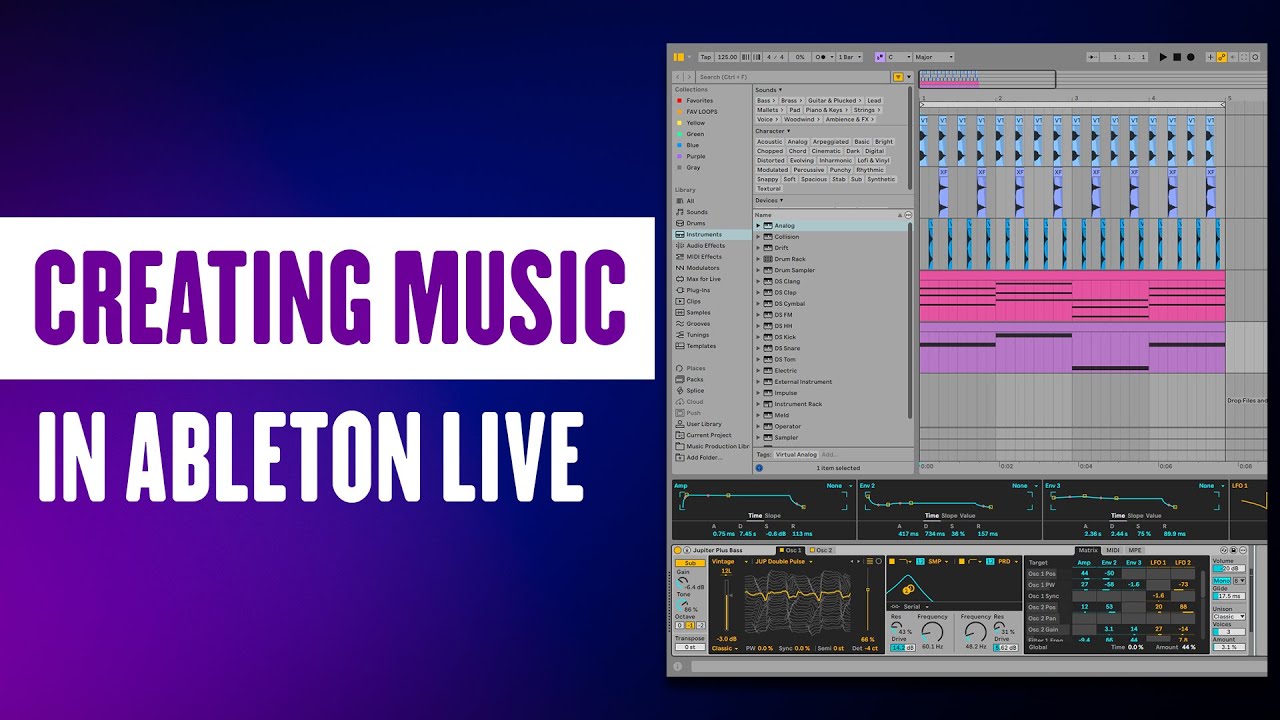This screenshot has height=720, width=1280.
Task: Click the Virtual Analog tag
Action: pos(797,454)
